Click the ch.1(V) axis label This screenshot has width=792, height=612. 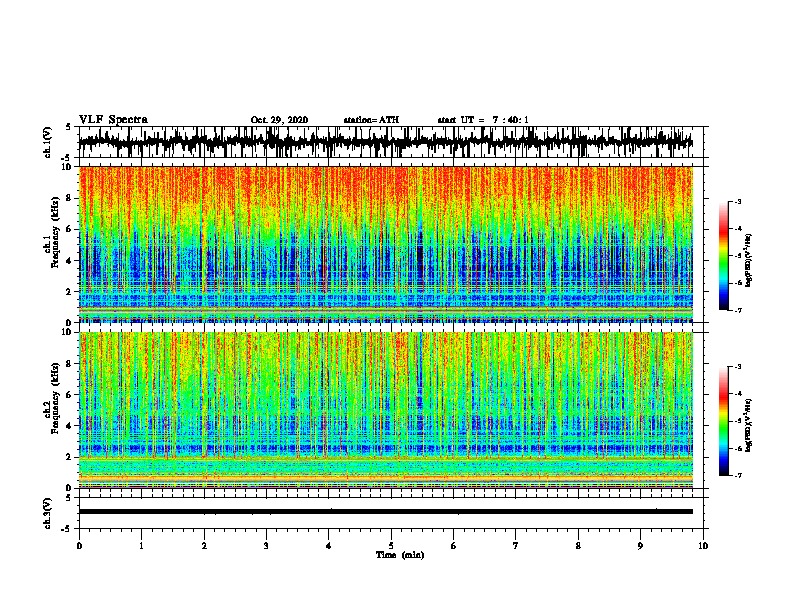coord(48,142)
